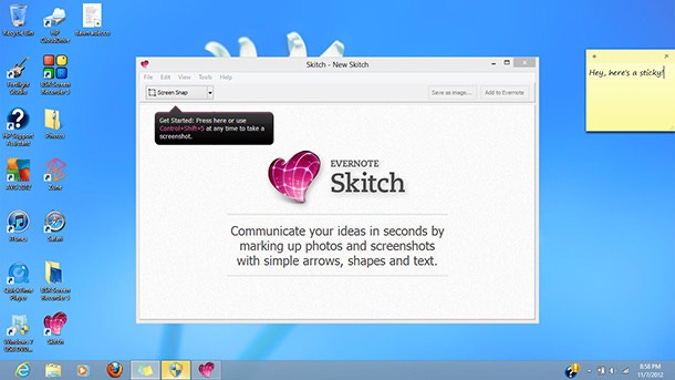
Task: Switch to Skitch in the taskbar
Action: [206, 370]
